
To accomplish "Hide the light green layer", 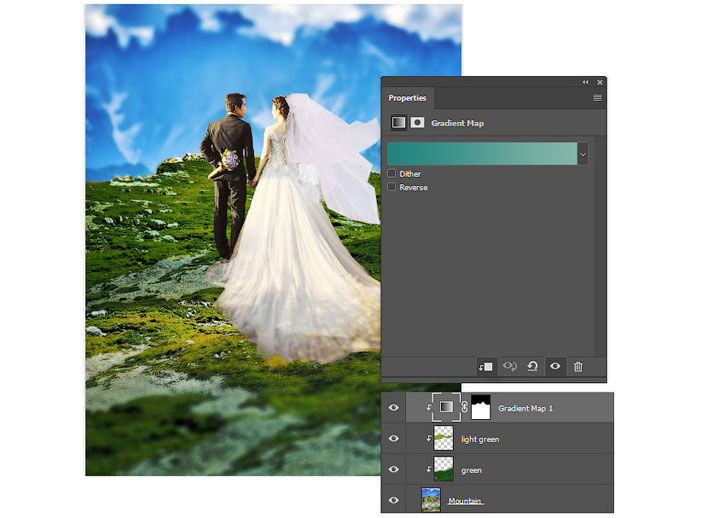I will click(x=393, y=438).
